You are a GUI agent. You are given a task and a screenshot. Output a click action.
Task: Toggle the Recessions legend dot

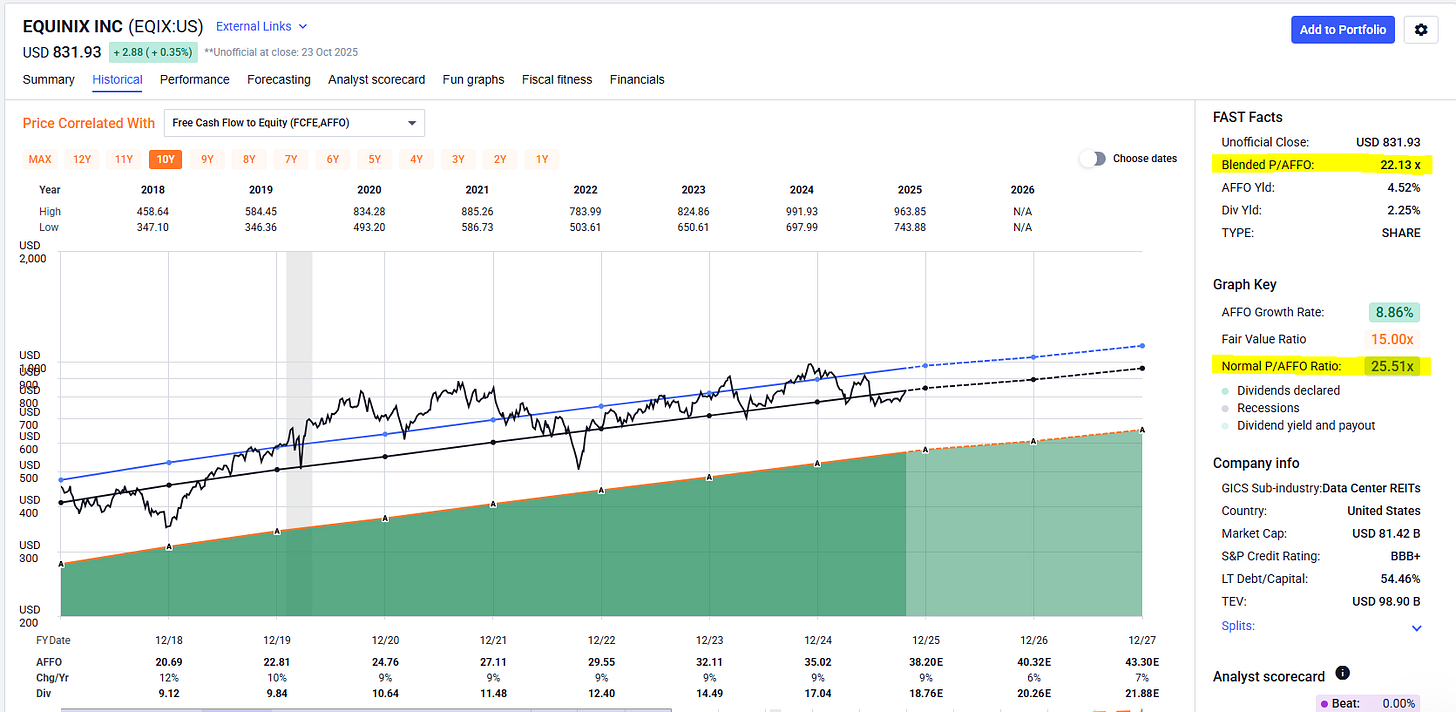tap(1226, 408)
